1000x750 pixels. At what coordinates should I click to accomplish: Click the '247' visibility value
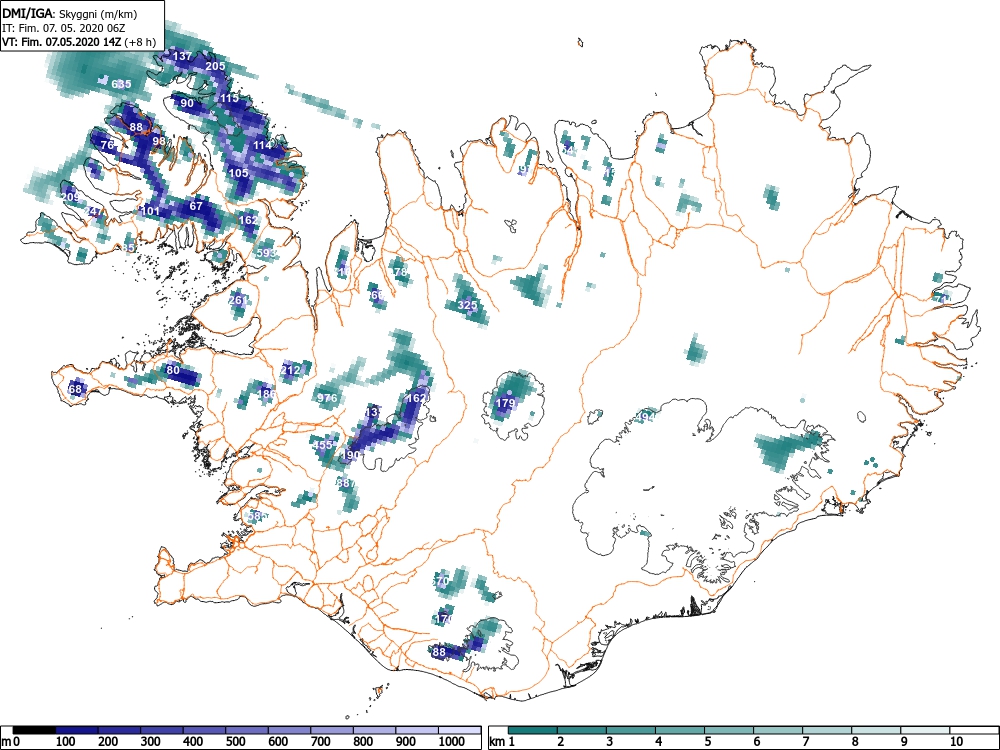point(93,211)
